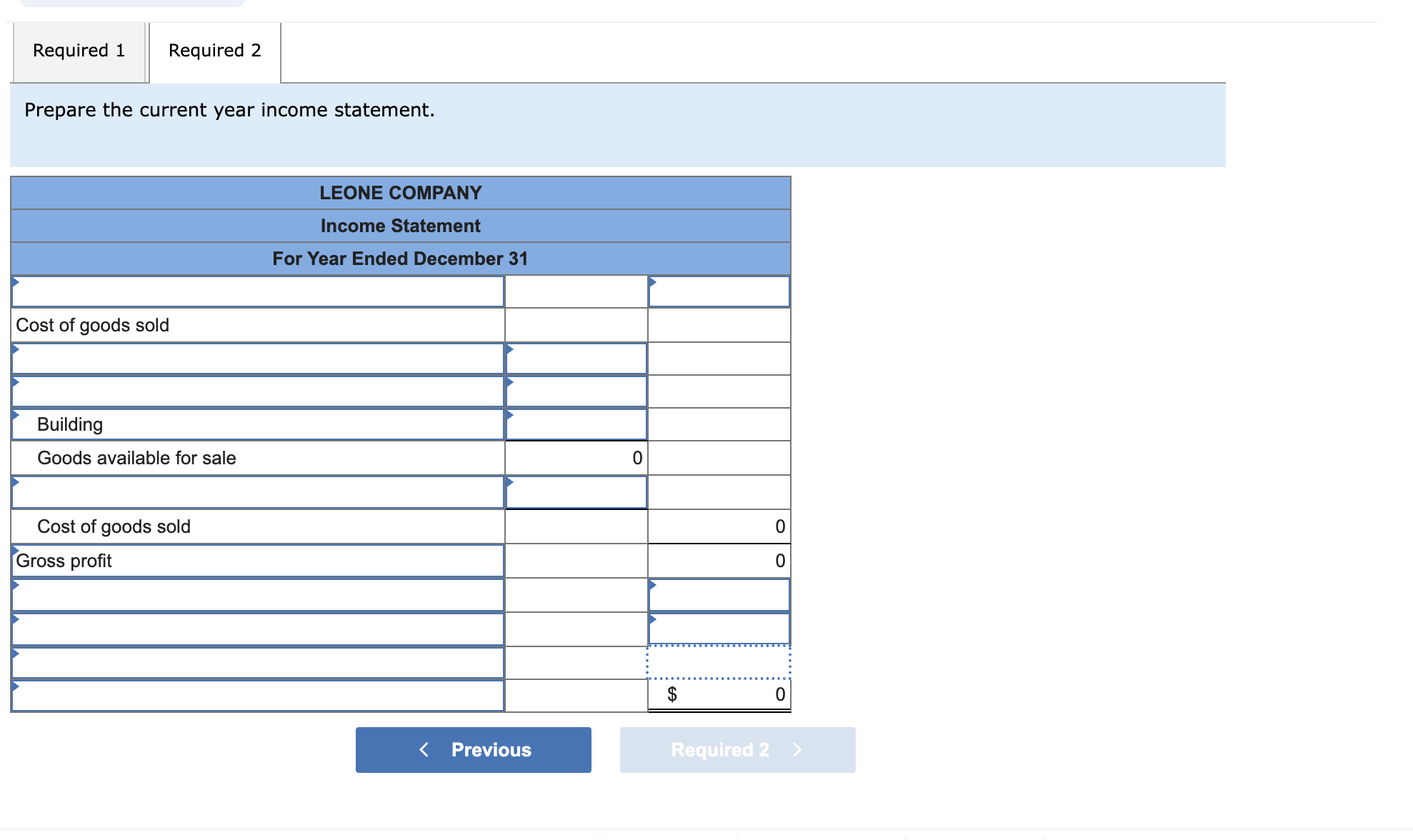Click the final $0 total cell

click(719, 693)
